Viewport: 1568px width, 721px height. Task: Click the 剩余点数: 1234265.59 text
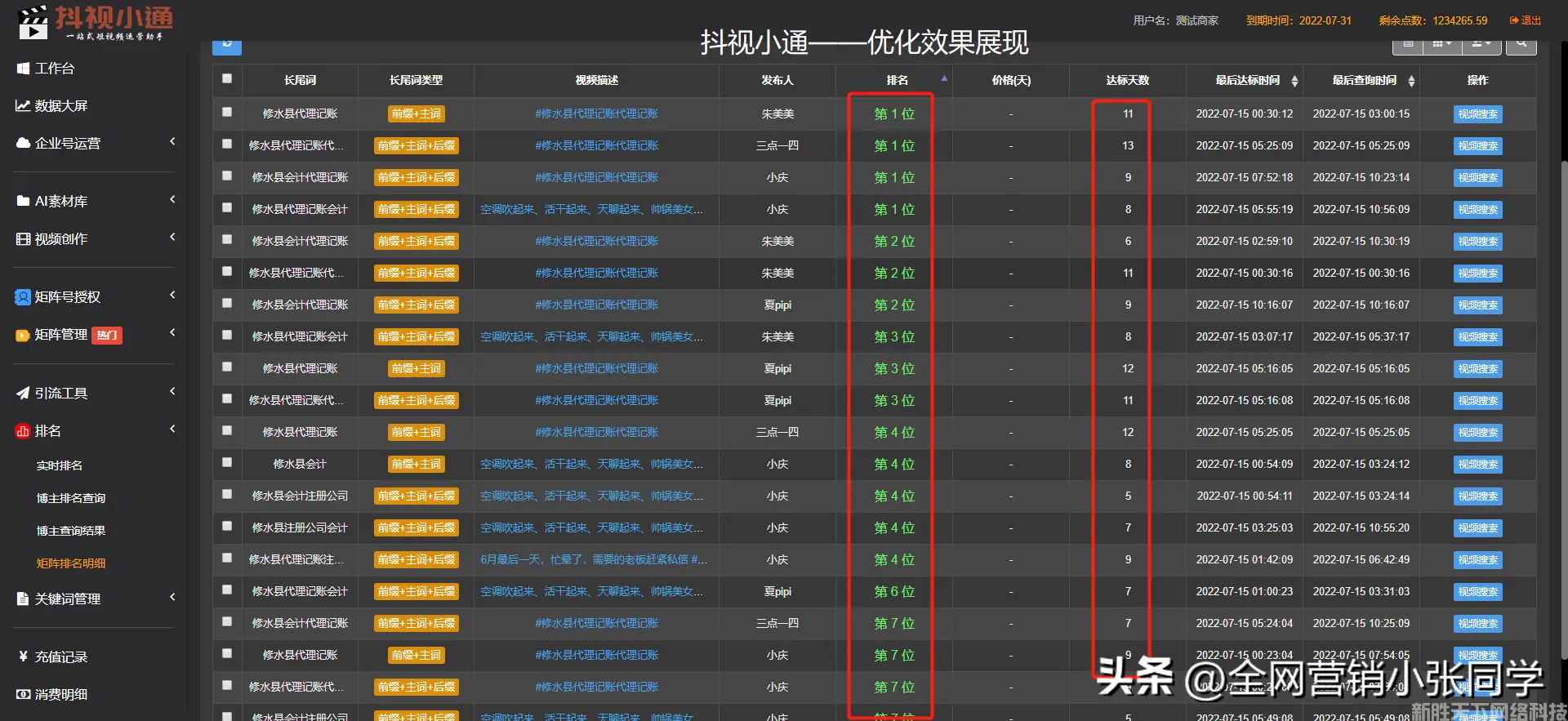(1433, 20)
